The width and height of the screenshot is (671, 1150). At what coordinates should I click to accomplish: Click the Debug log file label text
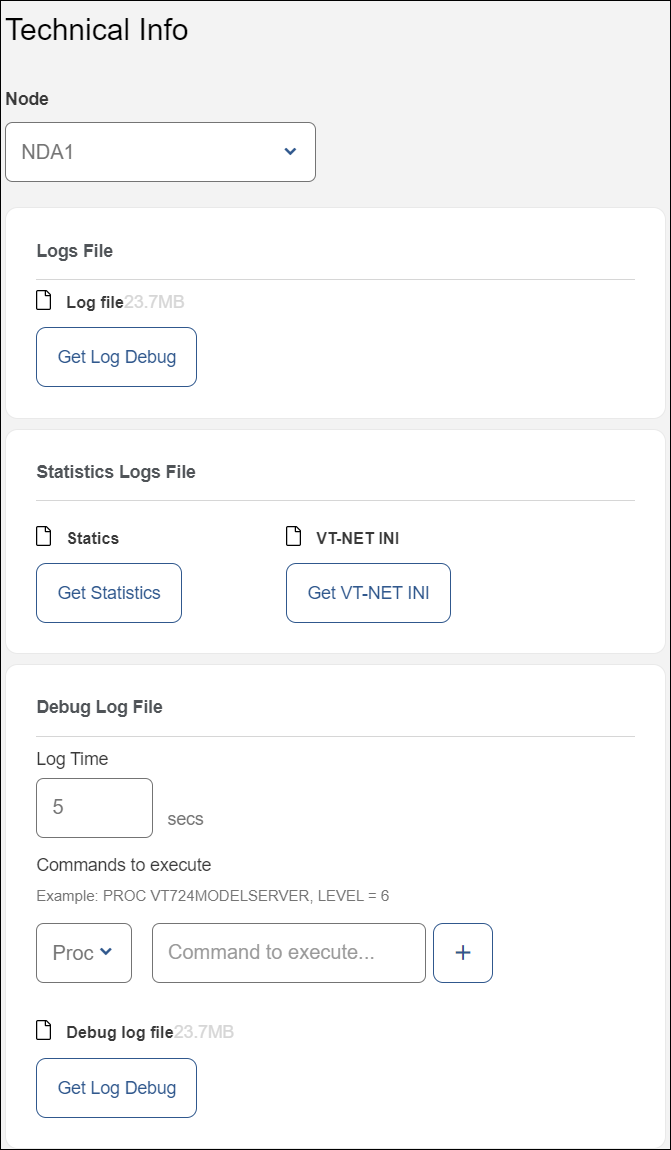click(x=120, y=1032)
